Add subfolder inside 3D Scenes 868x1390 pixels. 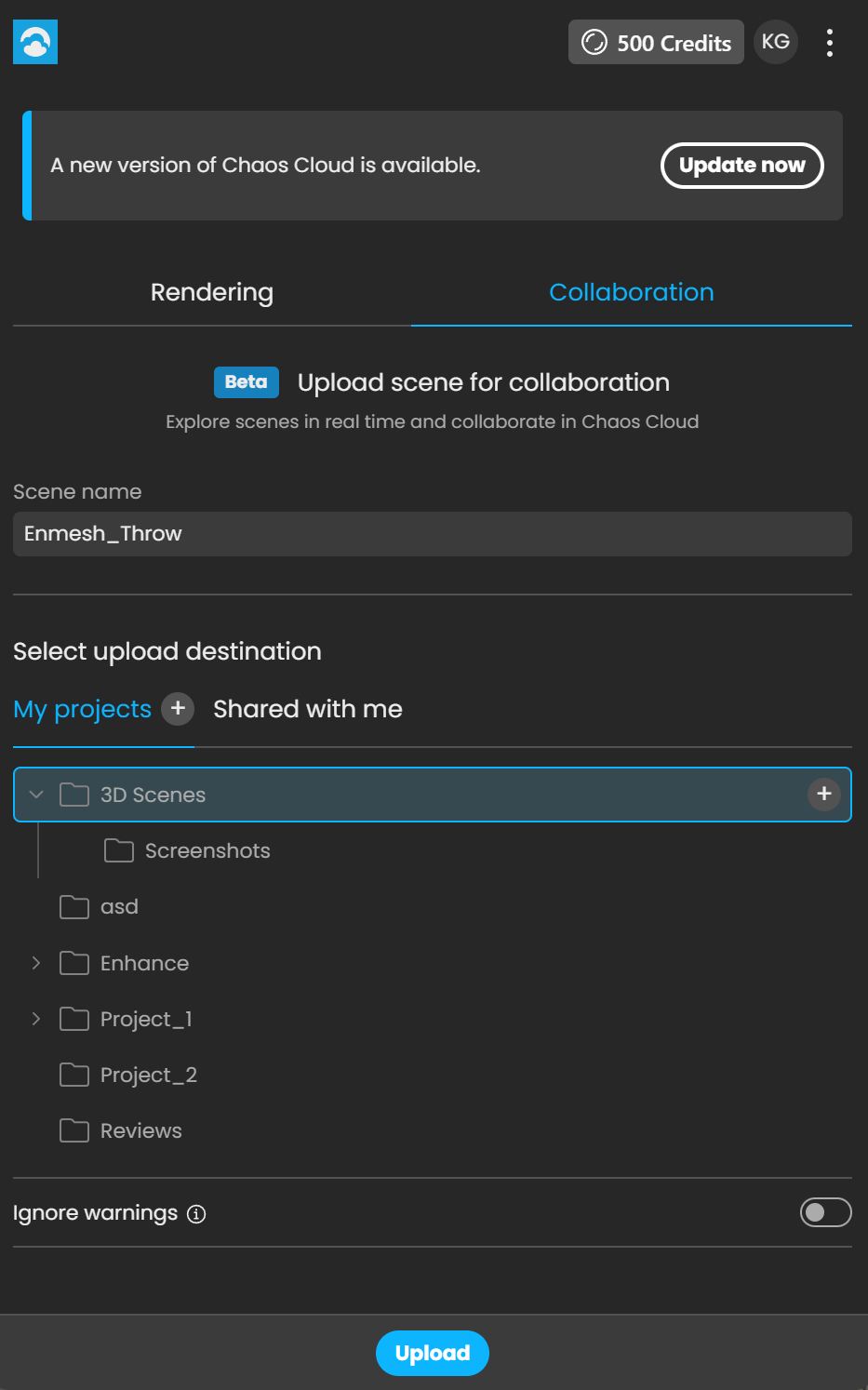824,795
